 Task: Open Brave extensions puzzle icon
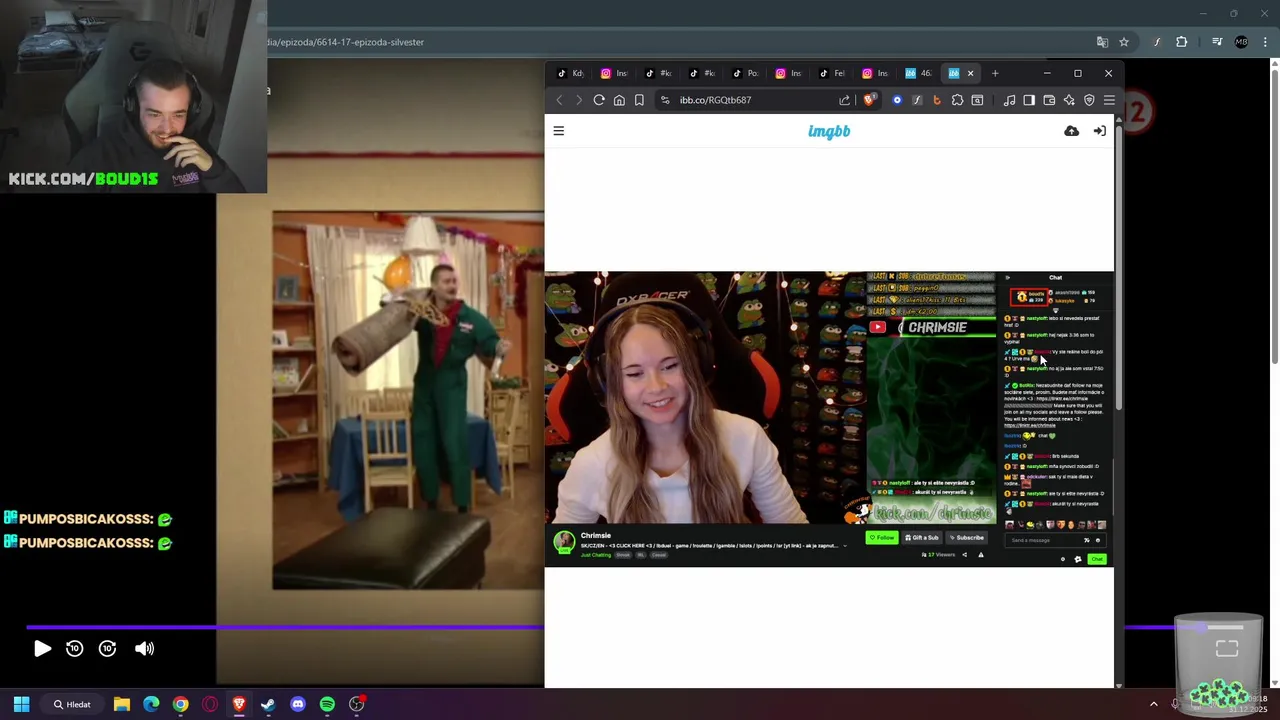pos(957,100)
